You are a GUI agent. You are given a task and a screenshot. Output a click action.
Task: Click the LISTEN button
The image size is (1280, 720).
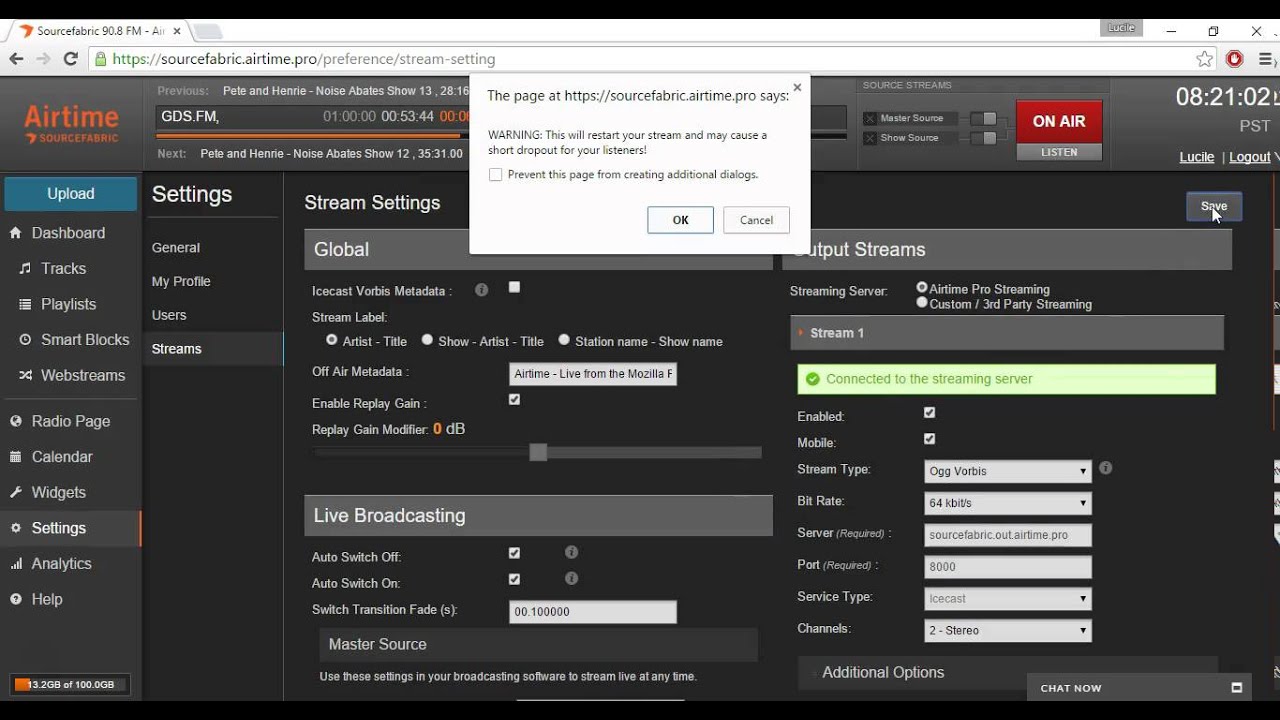1059,152
